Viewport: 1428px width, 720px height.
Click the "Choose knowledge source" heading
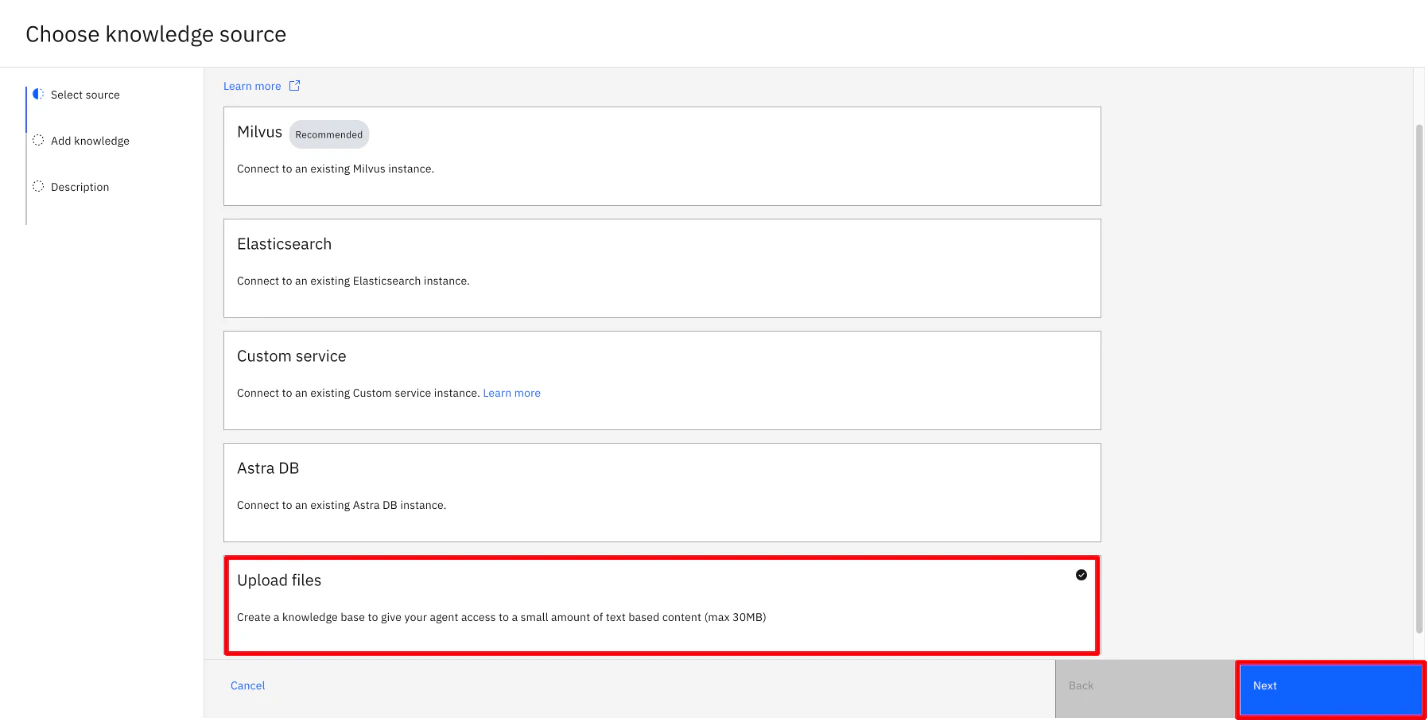pos(156,34)
